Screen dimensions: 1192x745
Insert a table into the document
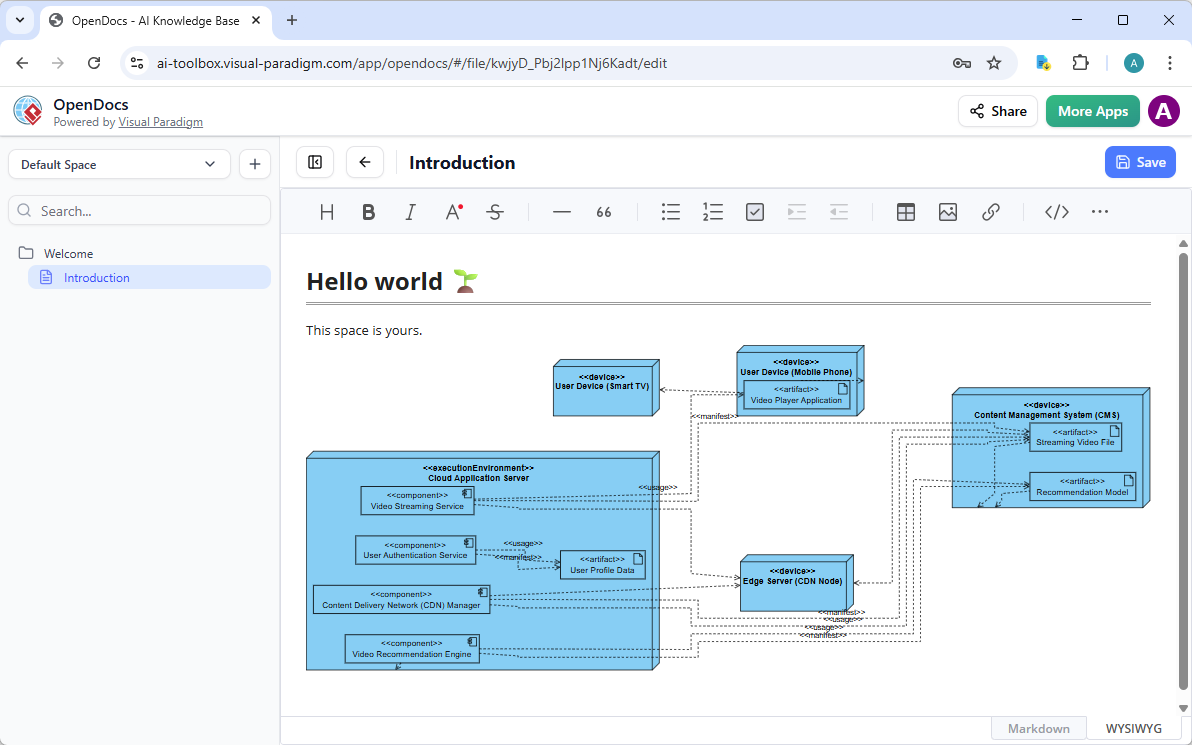point(906,211)
